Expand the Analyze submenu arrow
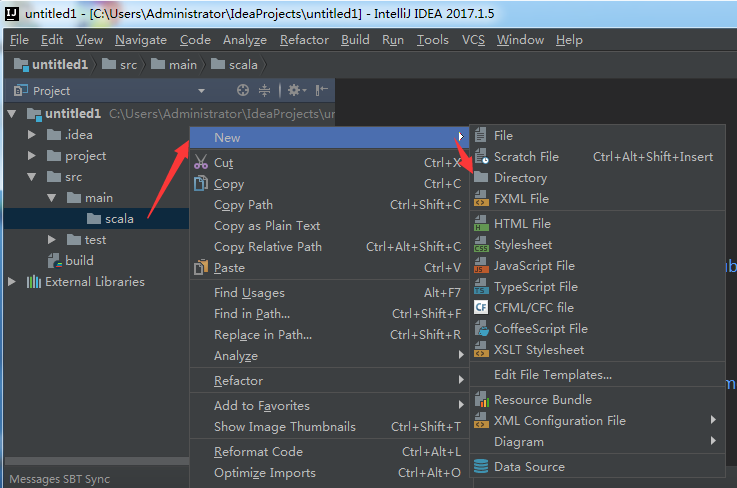The image size is (737, 488). click(x=461, y=355)
